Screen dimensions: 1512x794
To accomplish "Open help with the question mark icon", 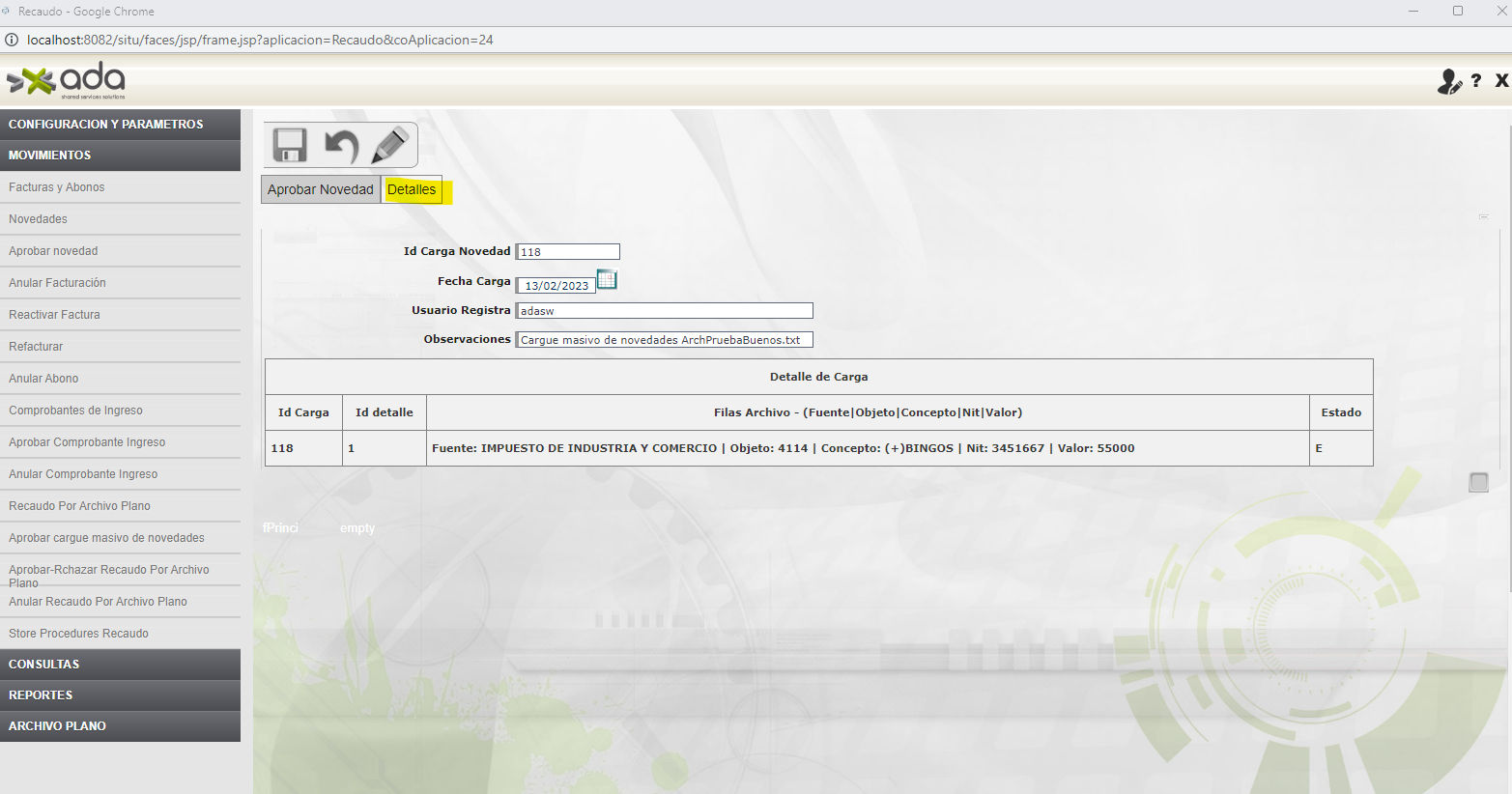I will pos(1476,81).
